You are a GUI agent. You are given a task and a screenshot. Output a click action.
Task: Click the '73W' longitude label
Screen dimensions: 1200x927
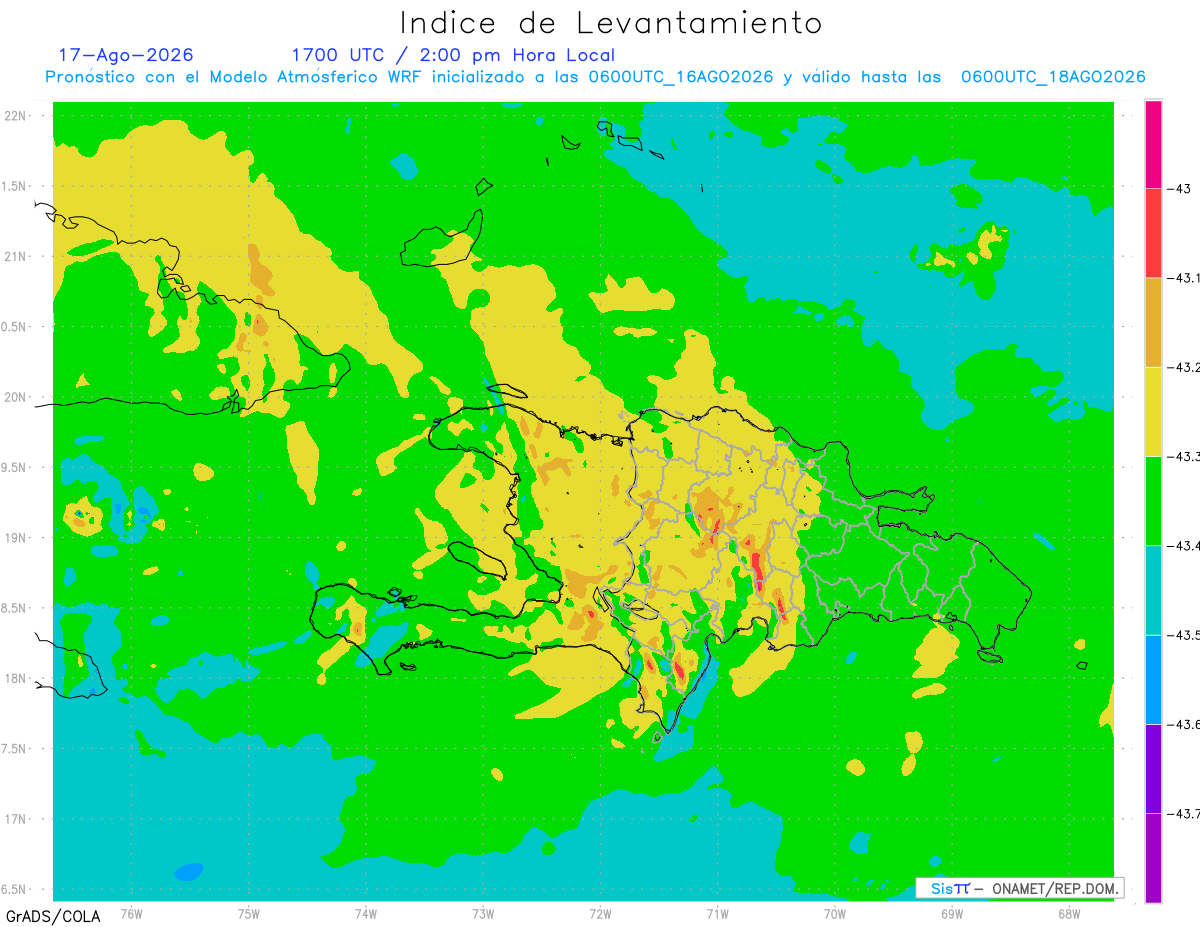(483, 914)
